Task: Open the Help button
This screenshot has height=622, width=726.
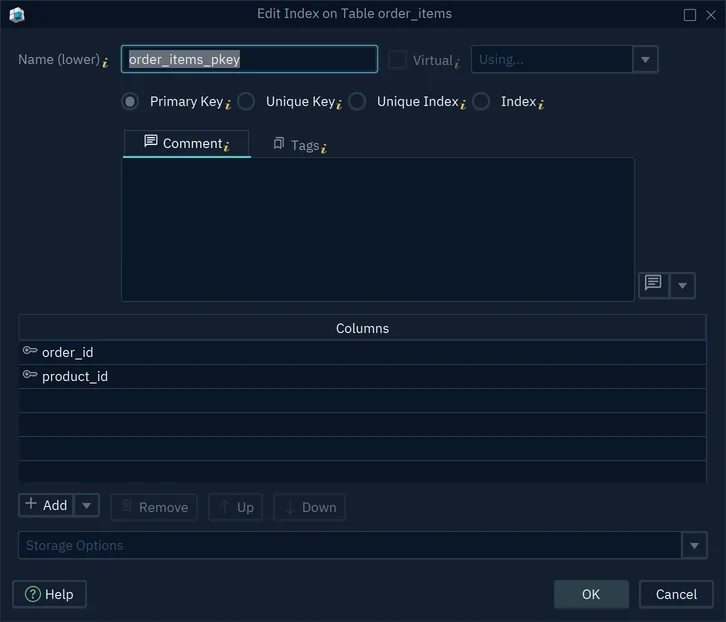Action: [x=50, y=594]
